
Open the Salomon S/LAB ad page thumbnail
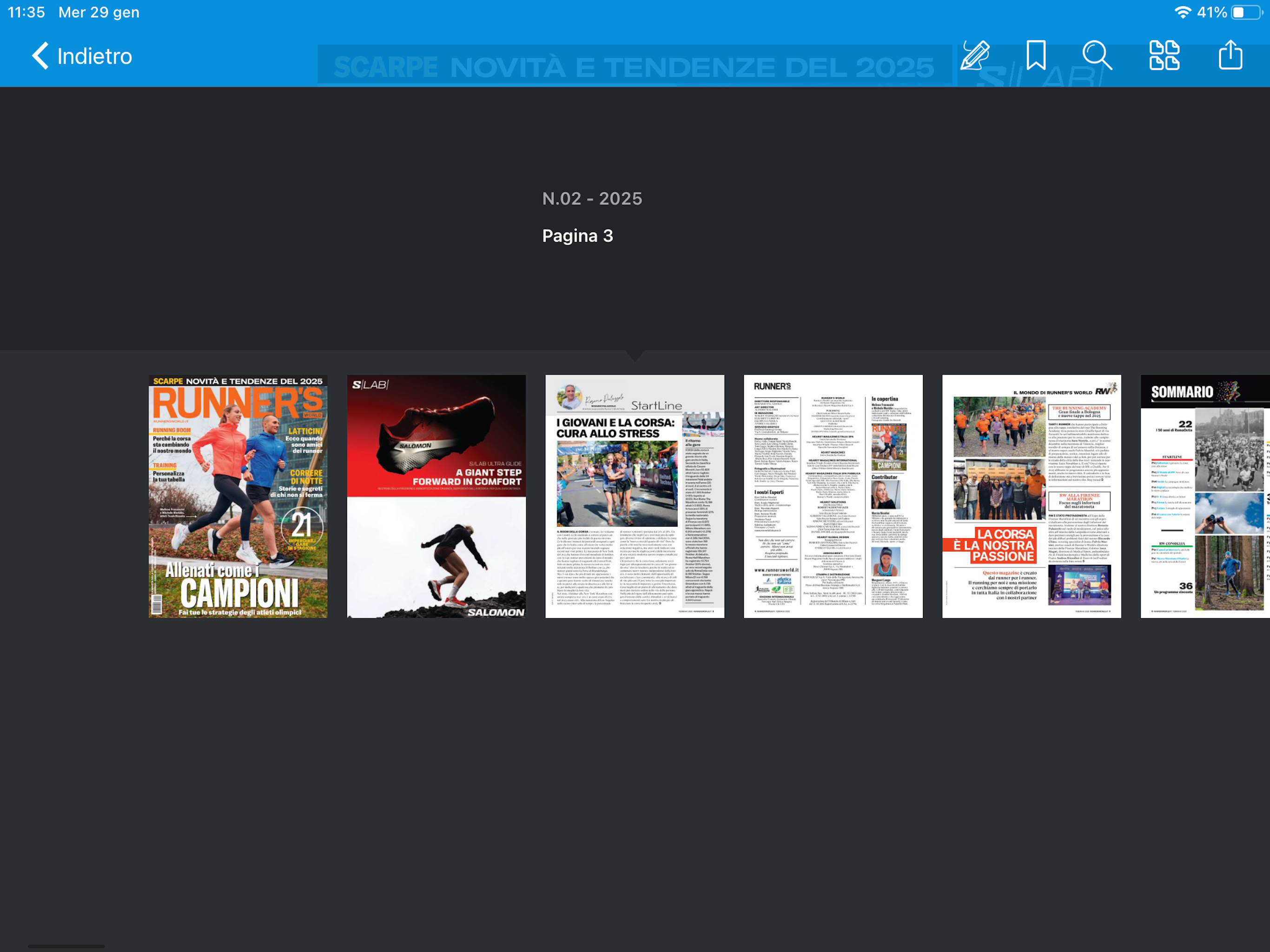click(437, 496)
